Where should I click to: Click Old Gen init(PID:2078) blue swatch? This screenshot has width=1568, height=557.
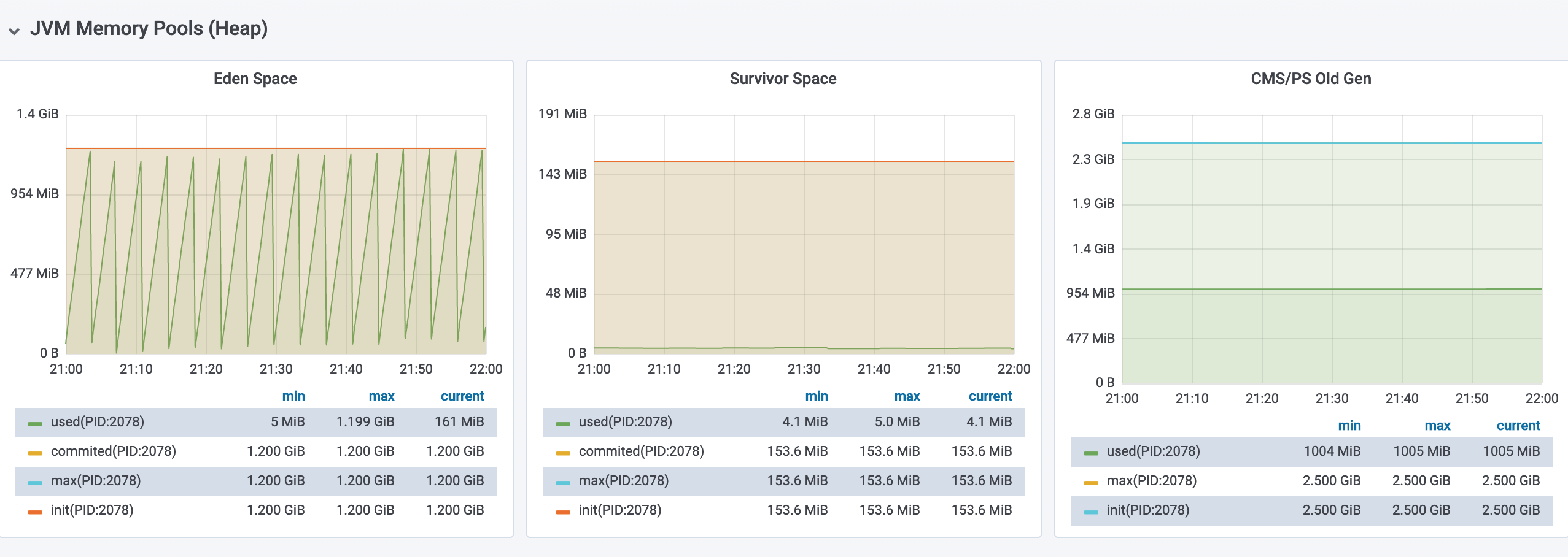point(1091,512)
